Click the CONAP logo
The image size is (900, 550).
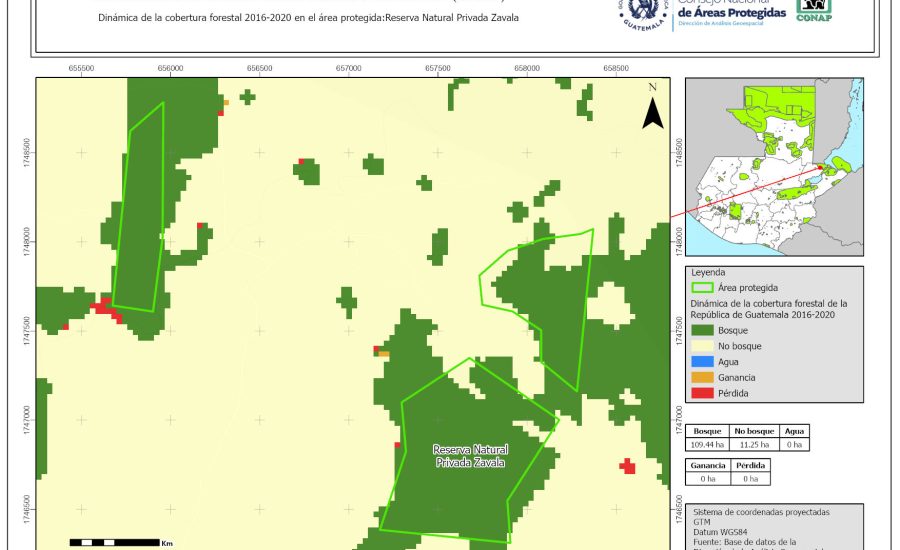point(814,9)
